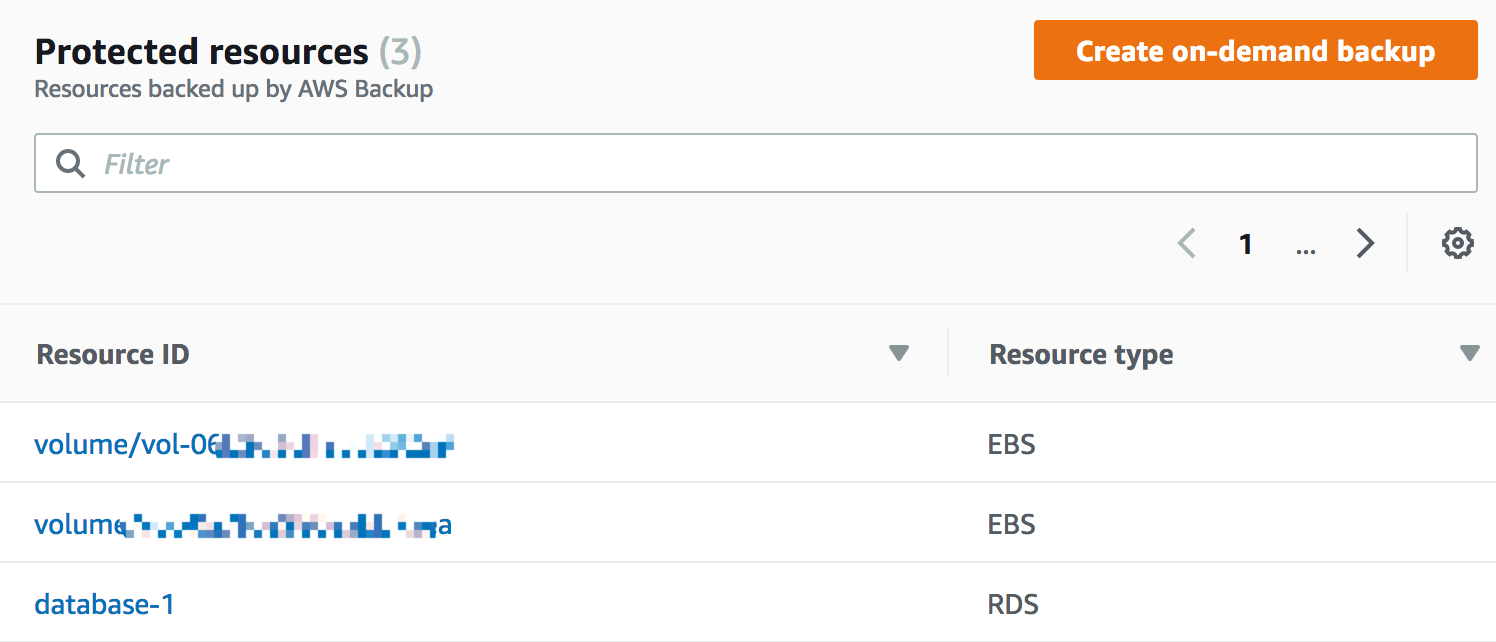Click the Resource ID column header
Screen dimensions: 1496x642
pyautogui.click(x=113, y=354)
